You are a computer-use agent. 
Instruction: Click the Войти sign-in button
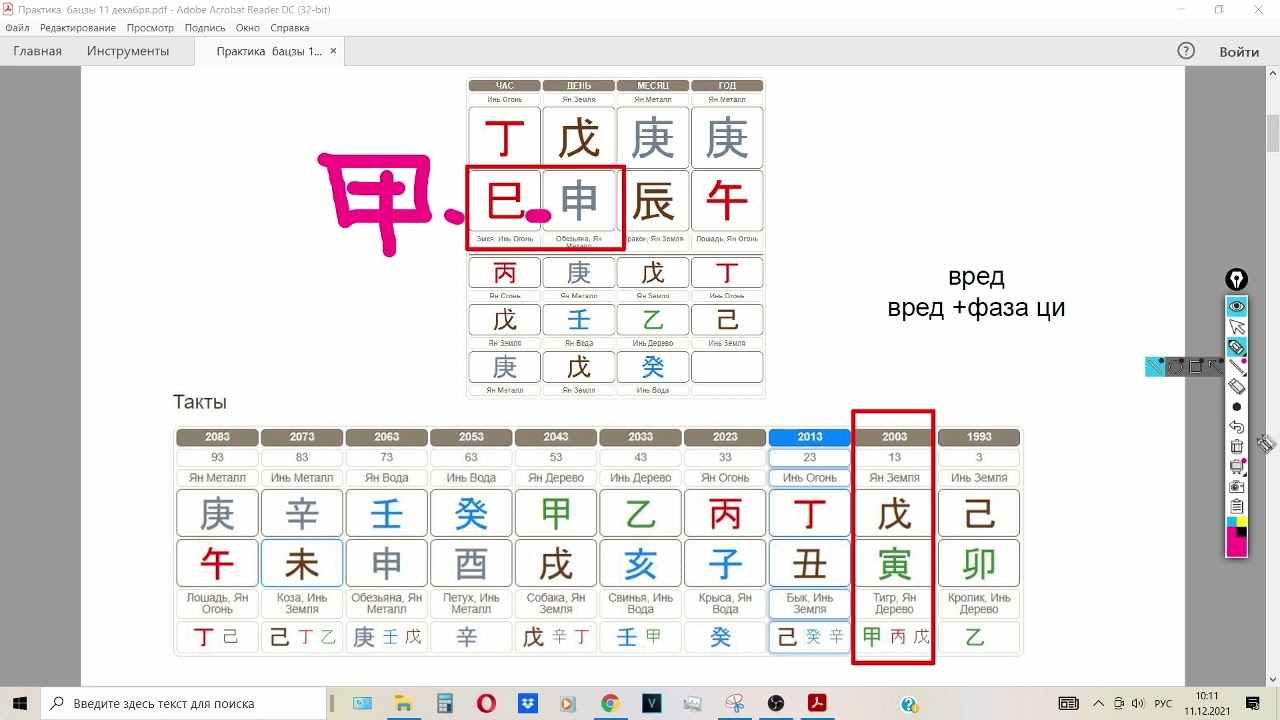tap(1239, 51)
